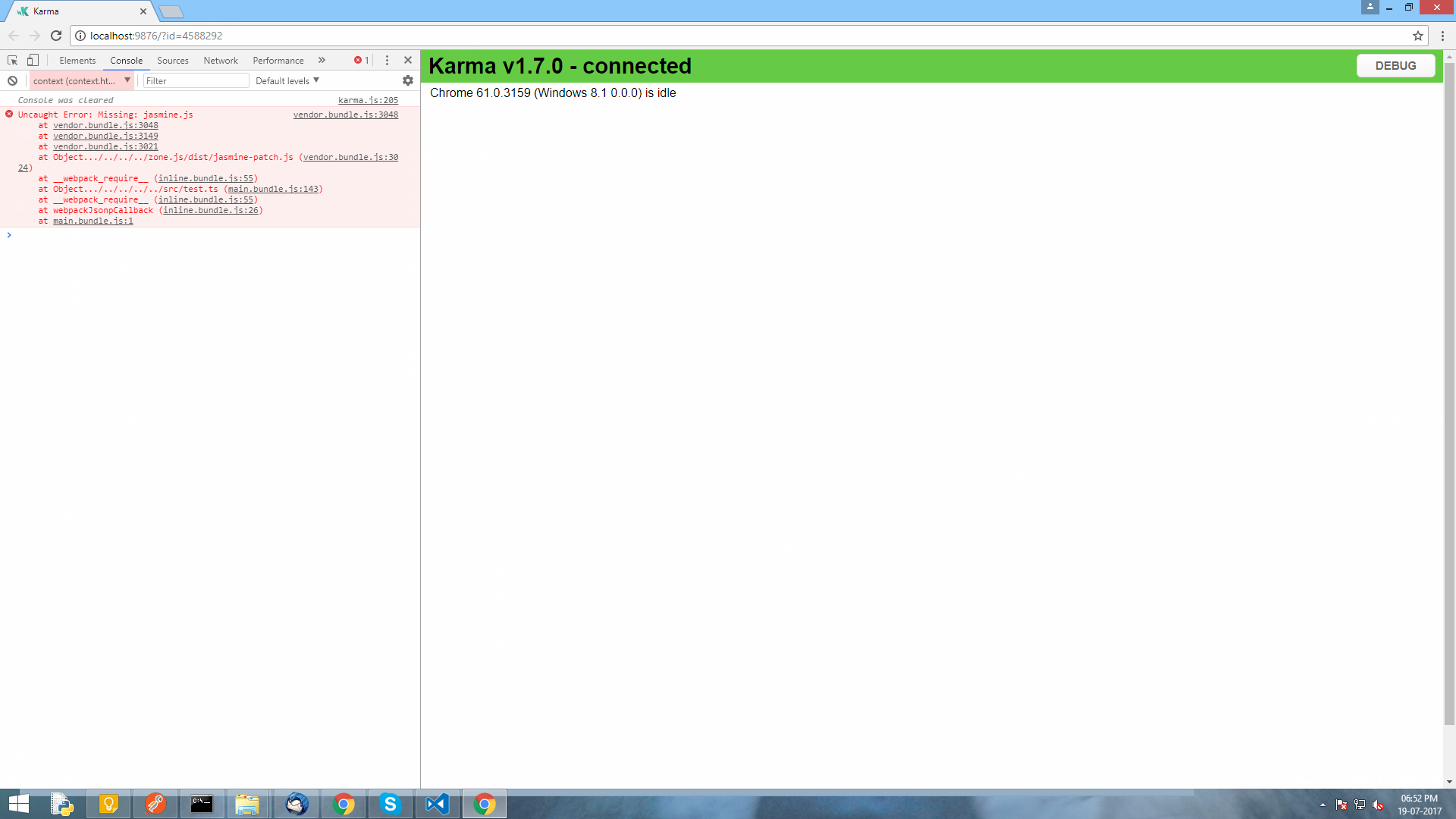The height and width of the screenshot is (819, 1456).
Task: View site information icon in the address bar
Action: click(x=80, y=36)
